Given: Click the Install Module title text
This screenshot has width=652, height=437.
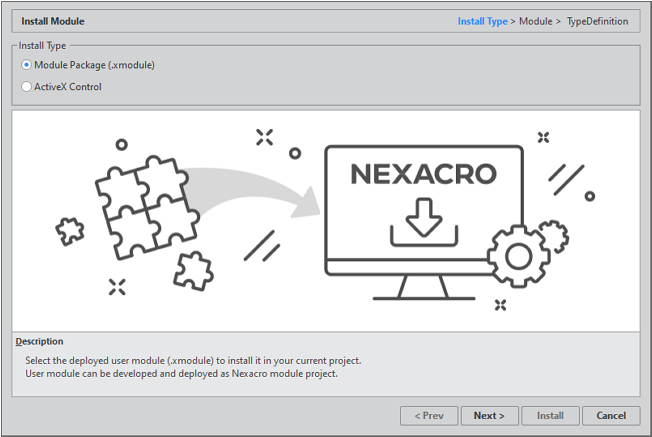Looking at the screenshot, I should click(x=53, y=21).
